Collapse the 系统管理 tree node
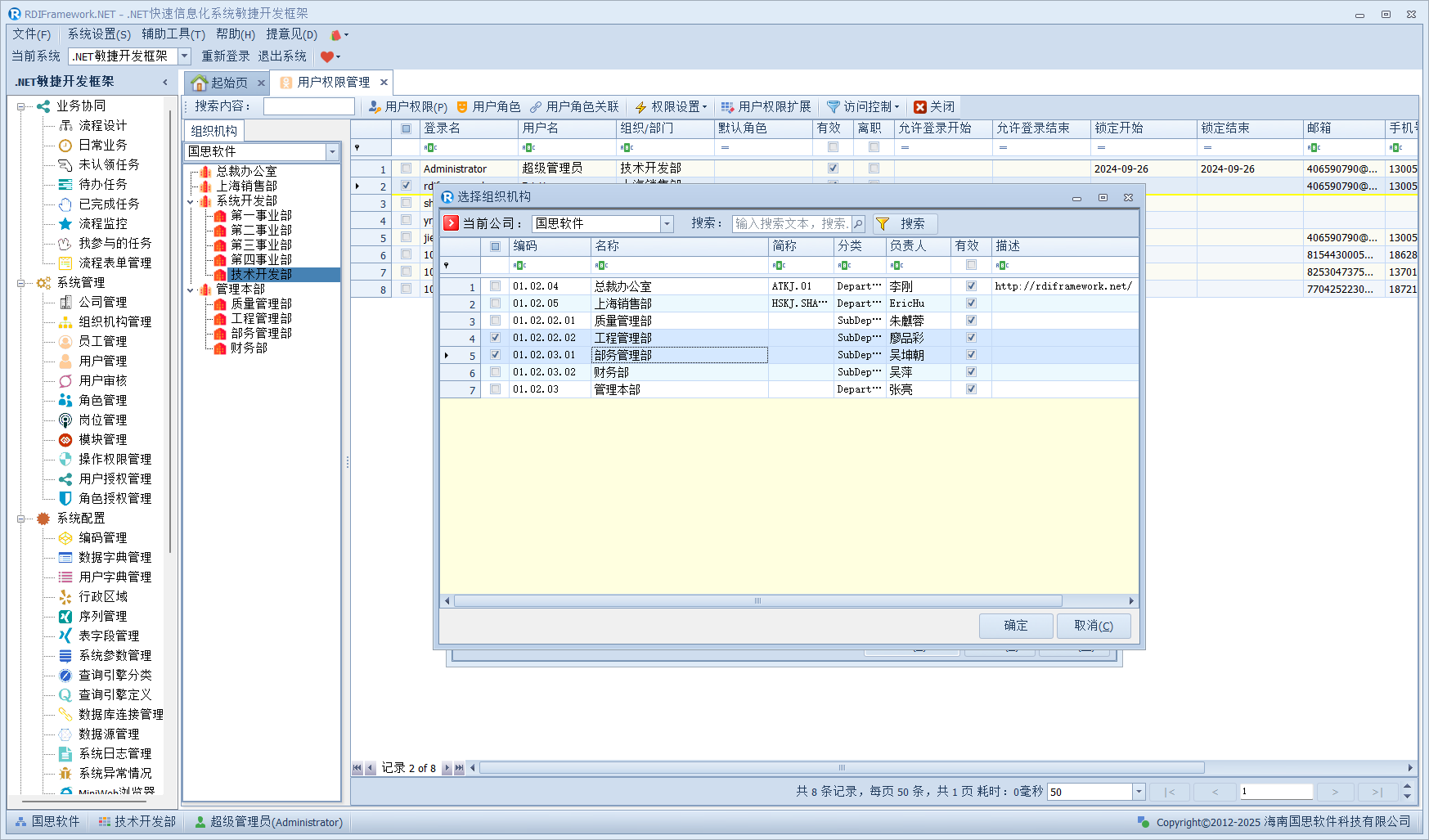This screenshot has height=840, width=1429. (20, 283)
